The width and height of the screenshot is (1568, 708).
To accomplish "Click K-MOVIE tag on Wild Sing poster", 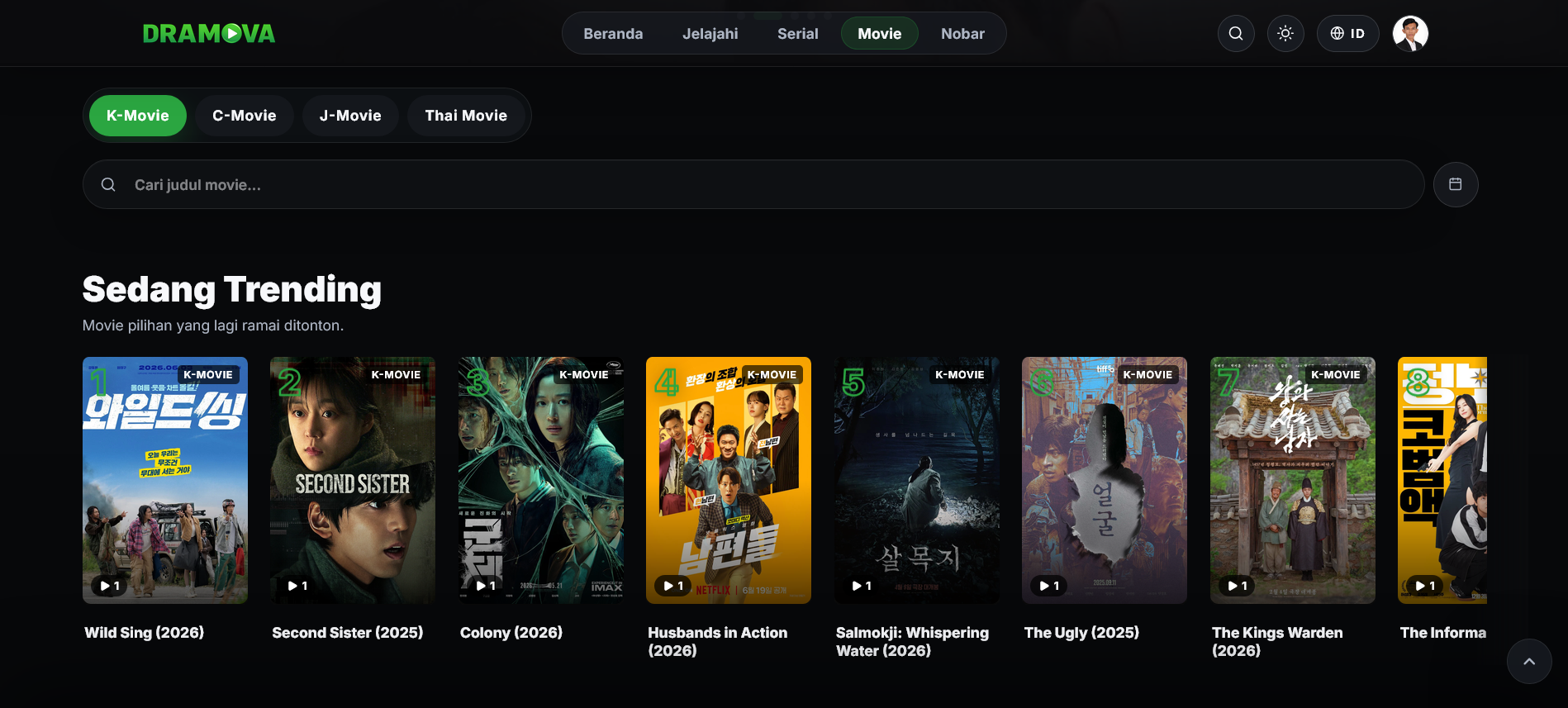I will click(208, 375).
